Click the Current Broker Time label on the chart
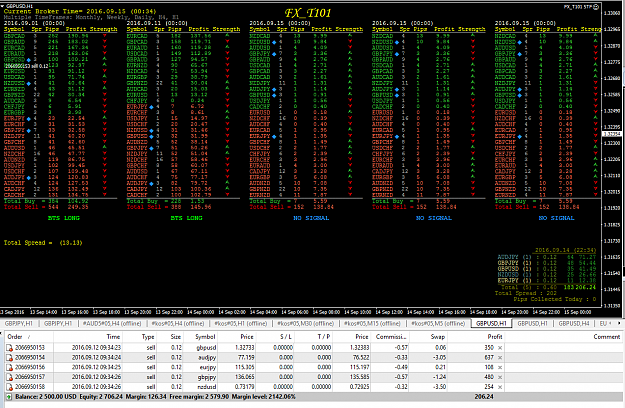The width and height of the screenshot is (625, 408). click(80, 11)
